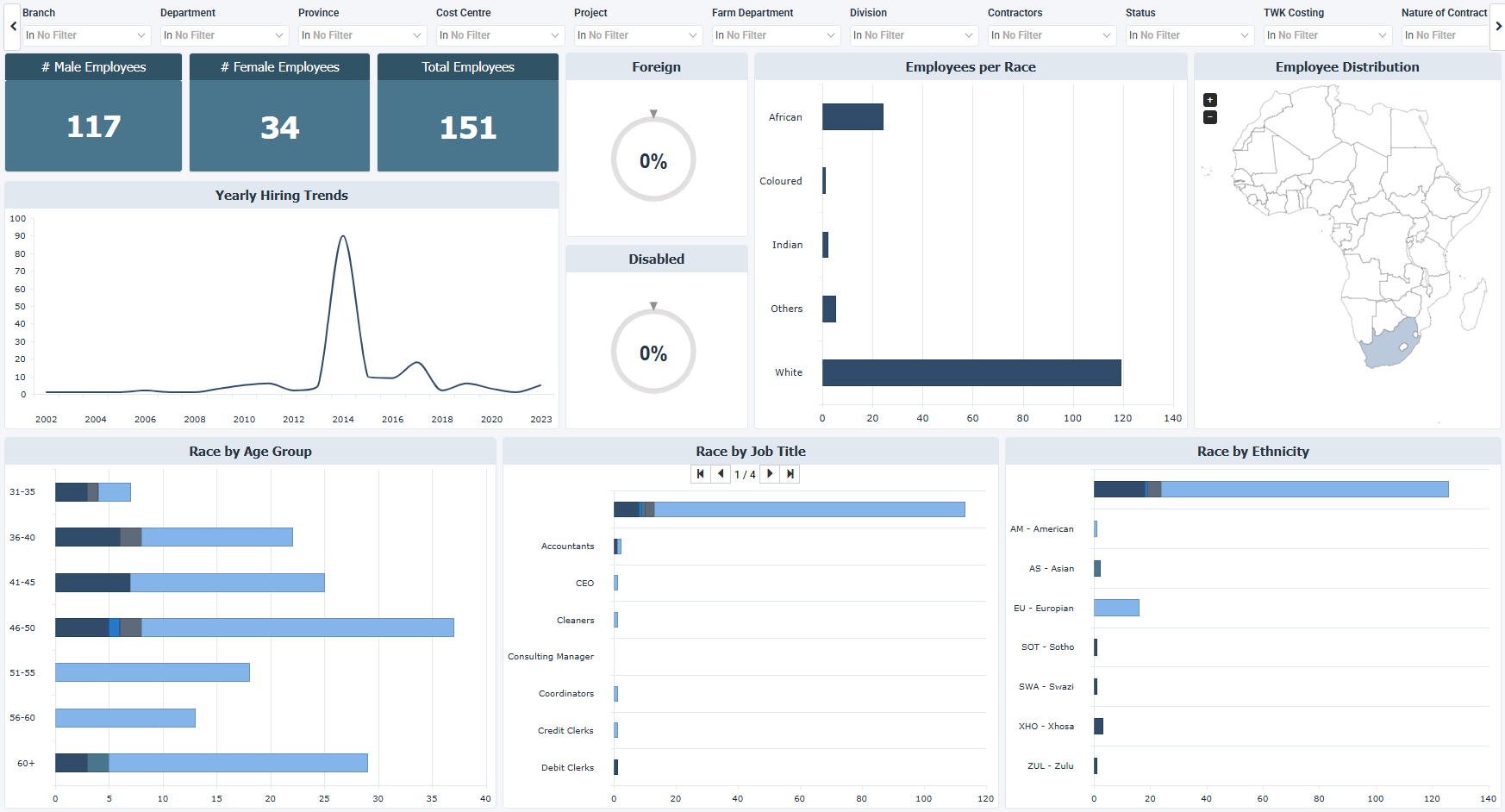1505x812 pixels.
Task: Click the Coloured label in Employees per Race
Action: [781, 181]
